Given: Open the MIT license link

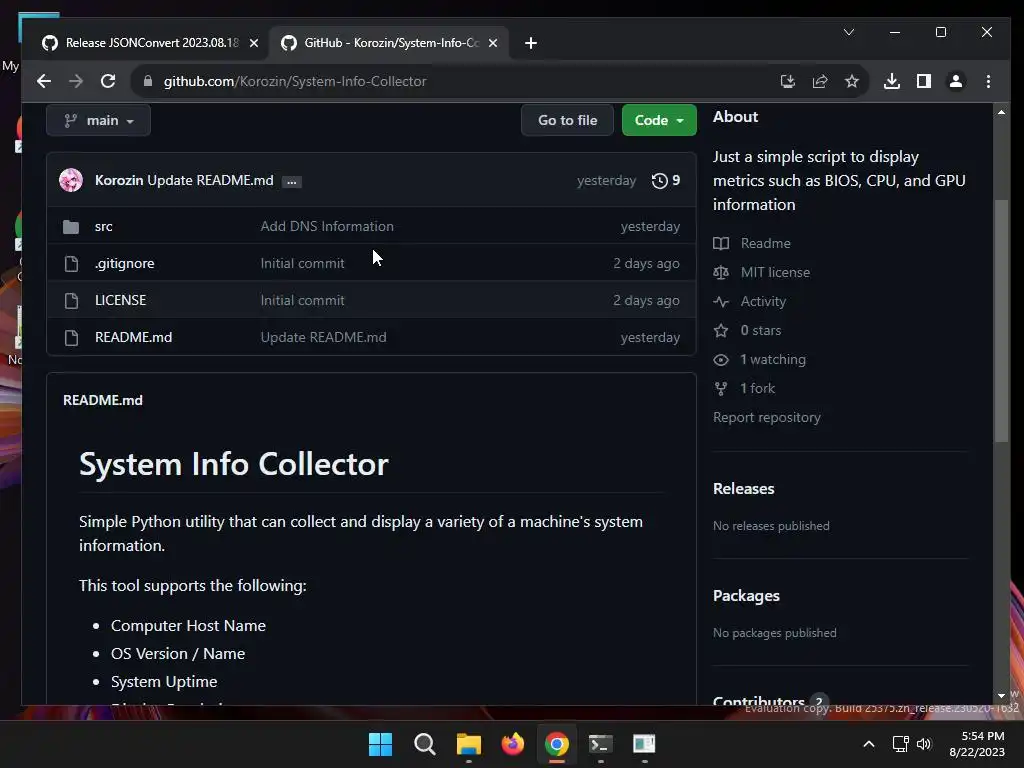Looking at the screenshot, I should [775, 272].
